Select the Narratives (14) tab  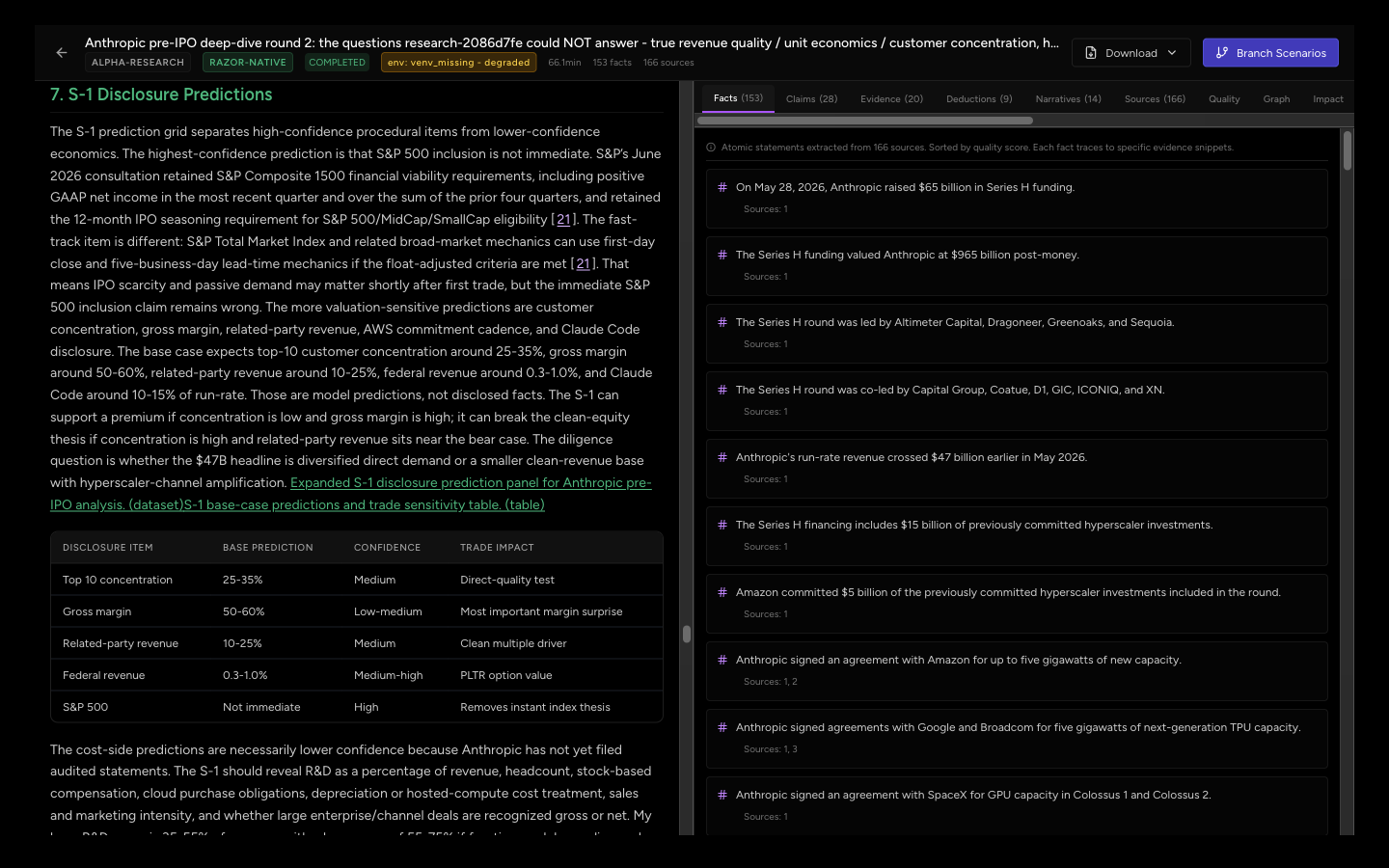[x=1068, y=99]
